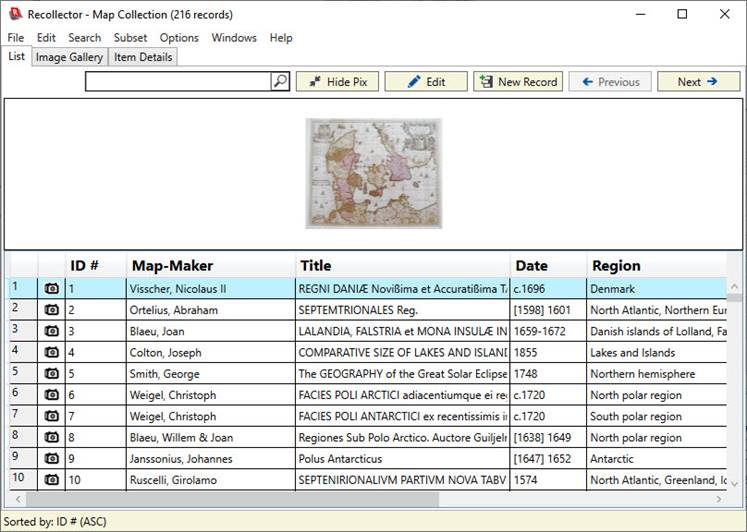Select the Colton, Joseph cell
Screen dimensions: 747x532
pyautogui.click(x=211, y=352)
